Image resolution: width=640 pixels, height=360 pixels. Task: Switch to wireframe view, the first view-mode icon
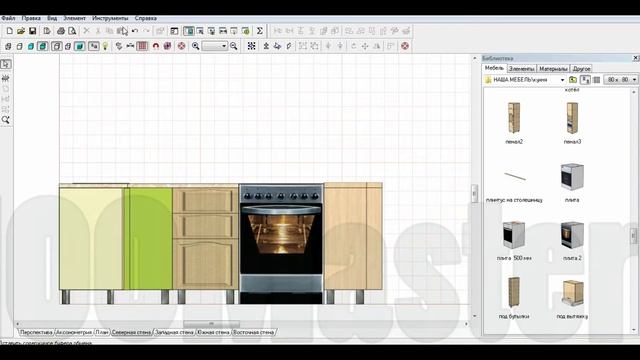tap(8, 46)
